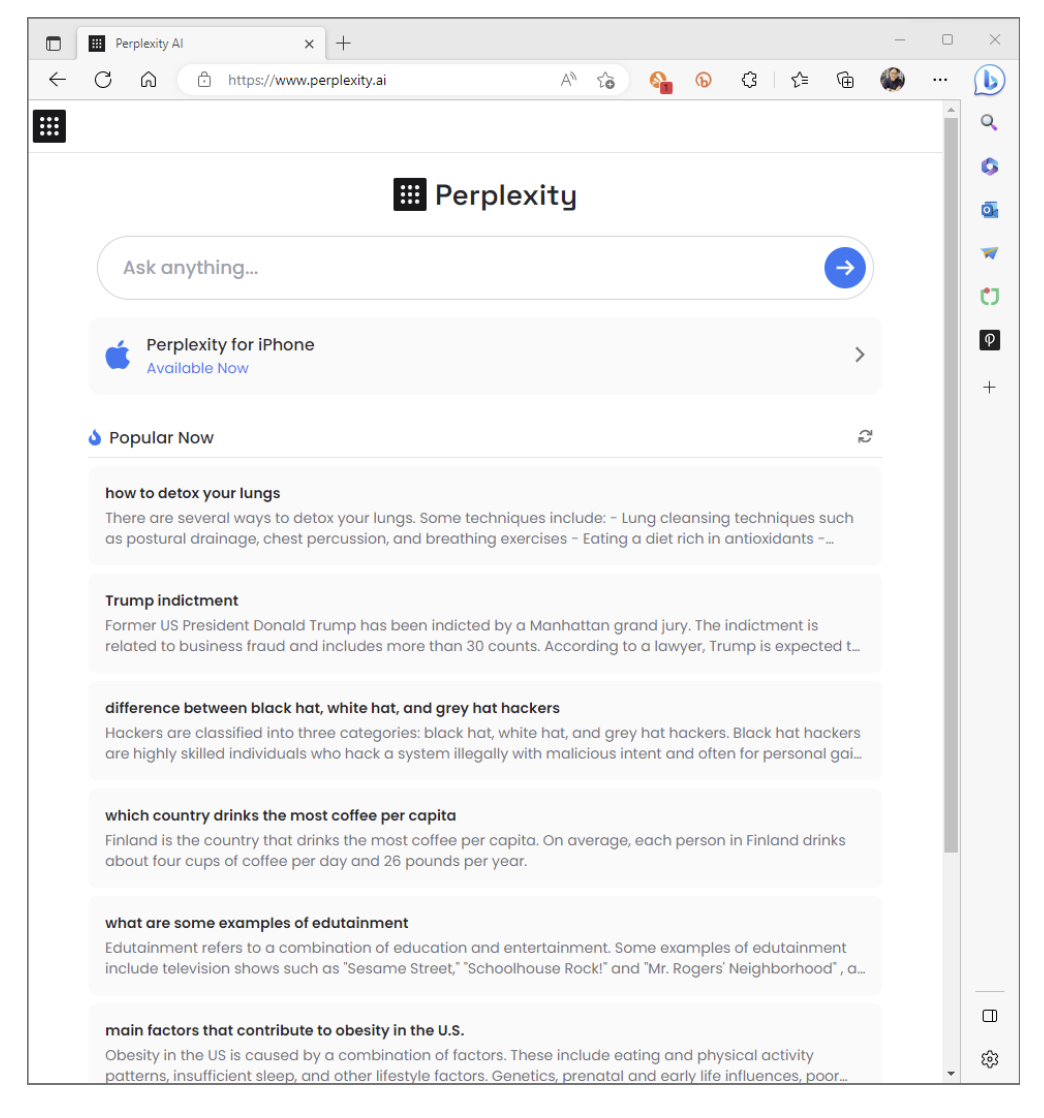Open the tab actions menu icon

coord(53,43)
